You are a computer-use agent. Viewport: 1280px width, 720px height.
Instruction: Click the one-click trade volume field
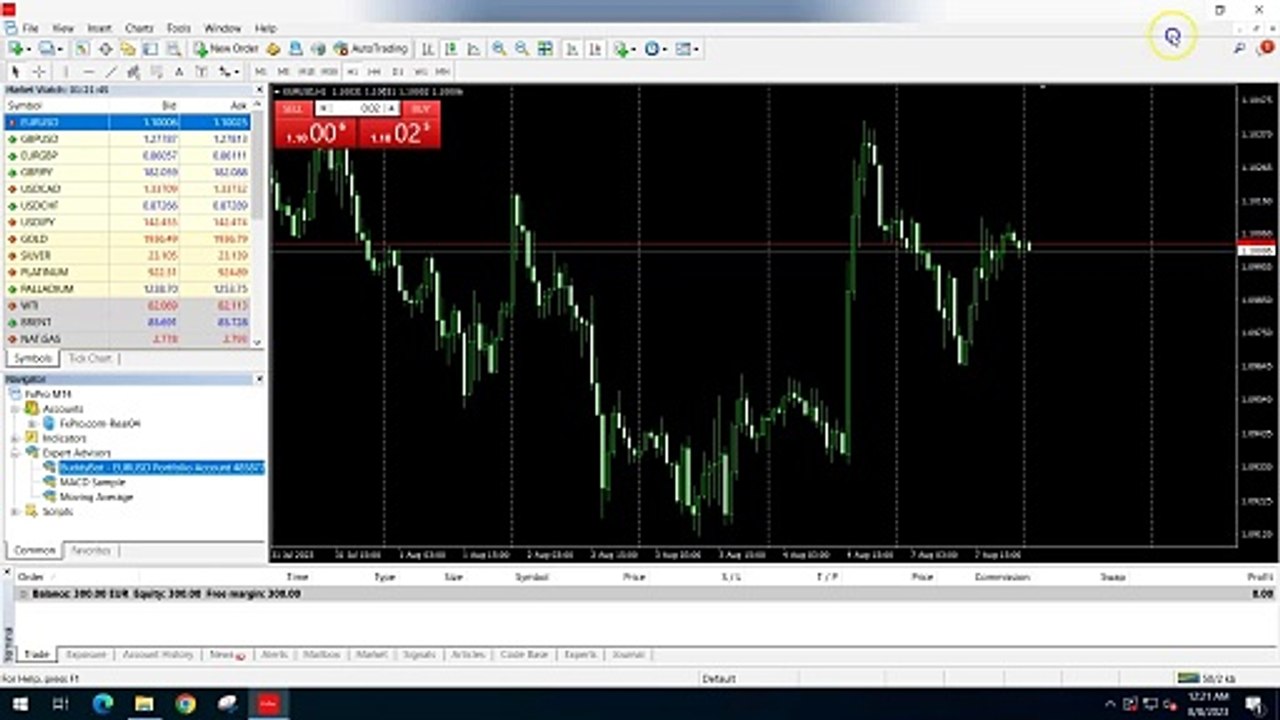358,108
